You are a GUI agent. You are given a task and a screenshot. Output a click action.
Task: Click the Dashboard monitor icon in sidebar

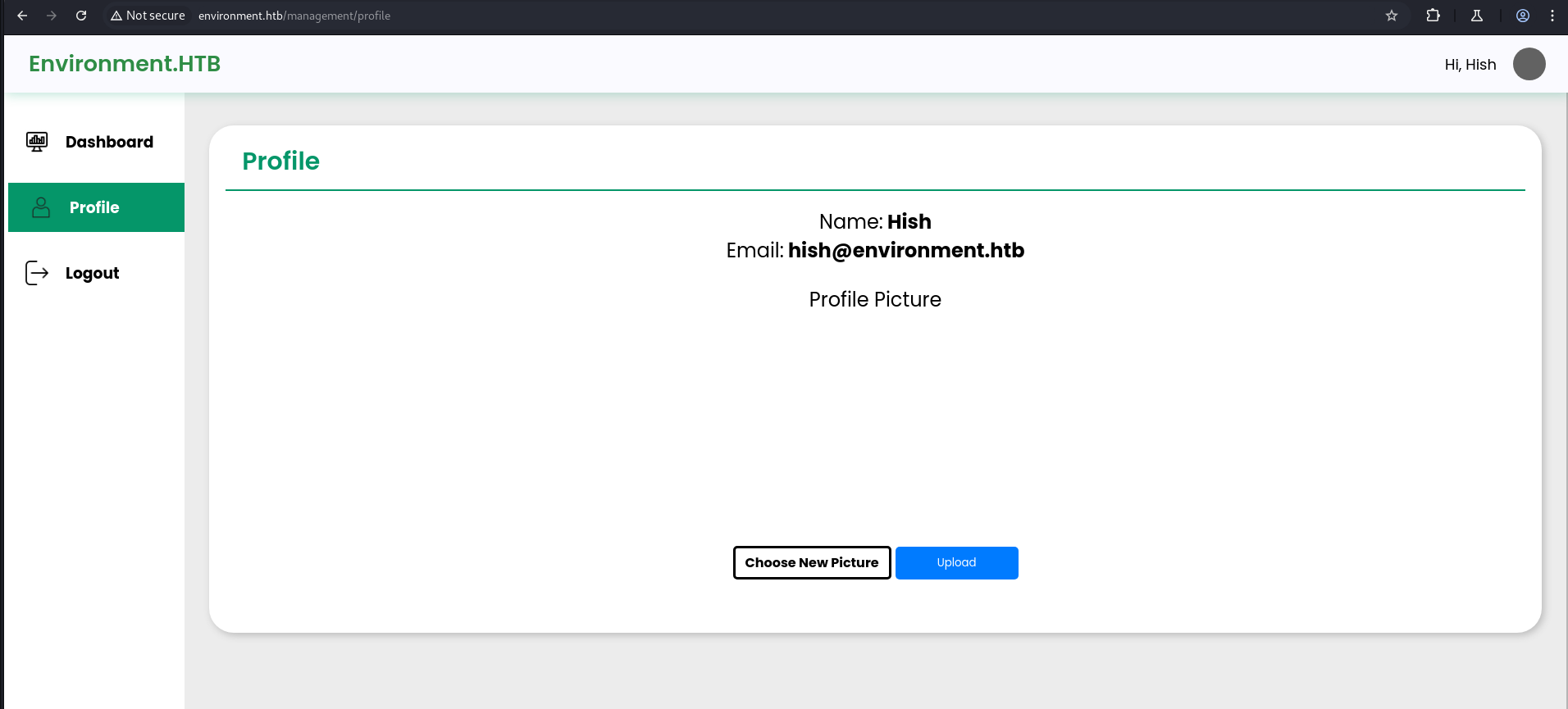click(37, 142)
